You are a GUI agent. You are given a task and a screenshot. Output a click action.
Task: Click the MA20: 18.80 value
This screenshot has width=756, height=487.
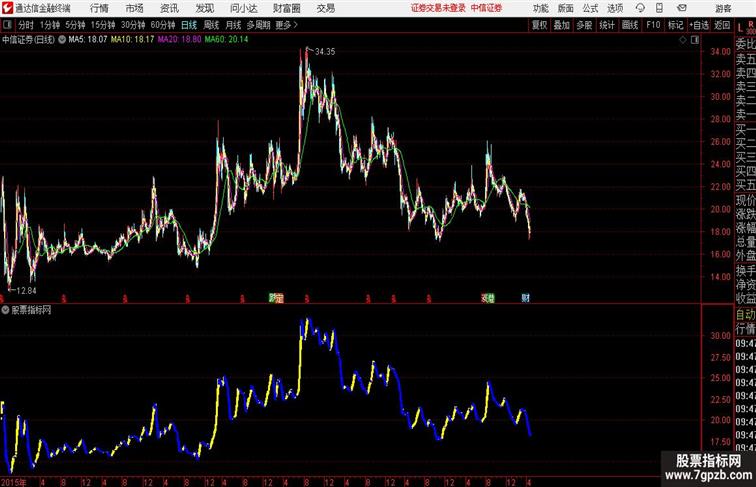click(x=179, y=40)
